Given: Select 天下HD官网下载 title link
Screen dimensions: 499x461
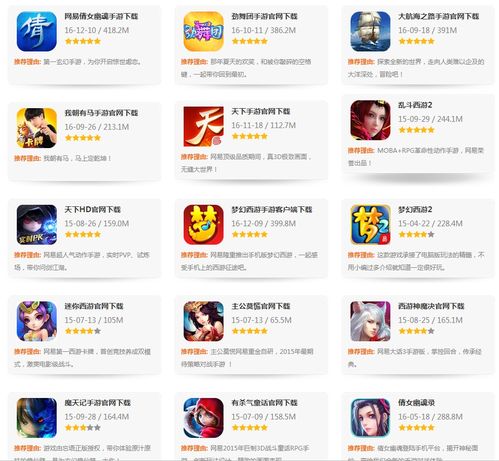Looking at the screenshot, I should tap(92, 210).
